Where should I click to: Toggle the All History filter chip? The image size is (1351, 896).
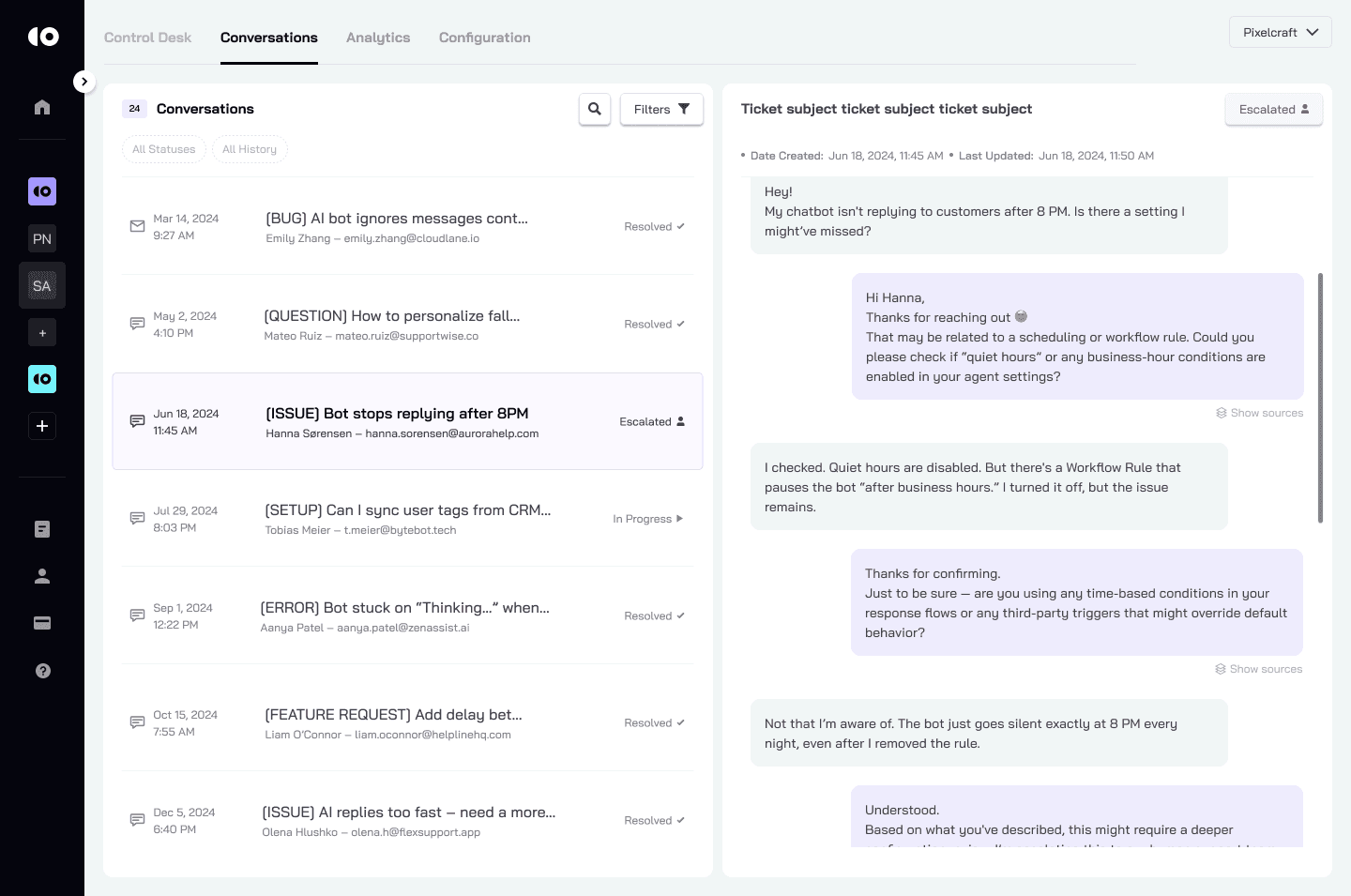pyautogui.click(x=250, y=149)
